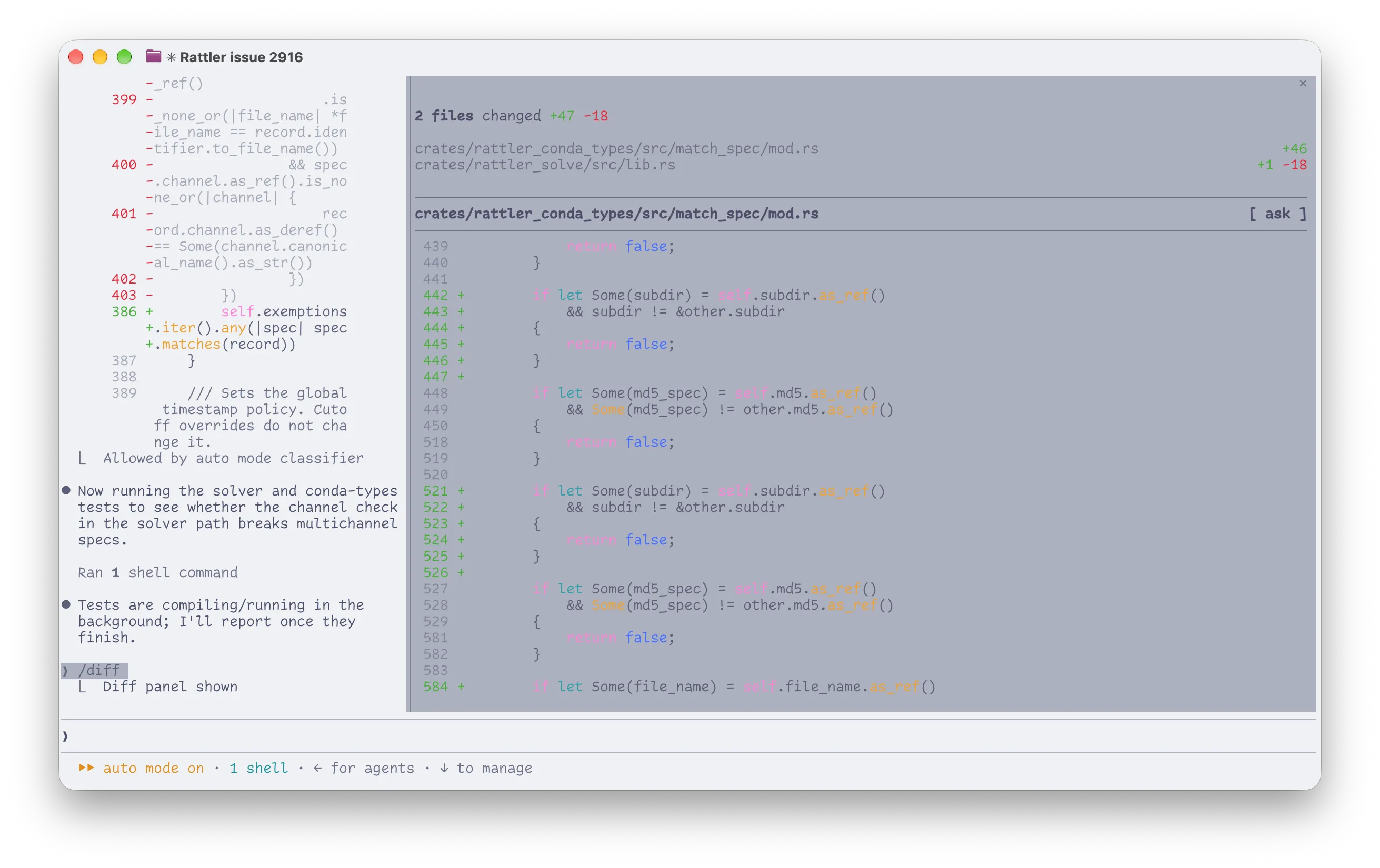Click the /diff command line

(x=95, y=670)
